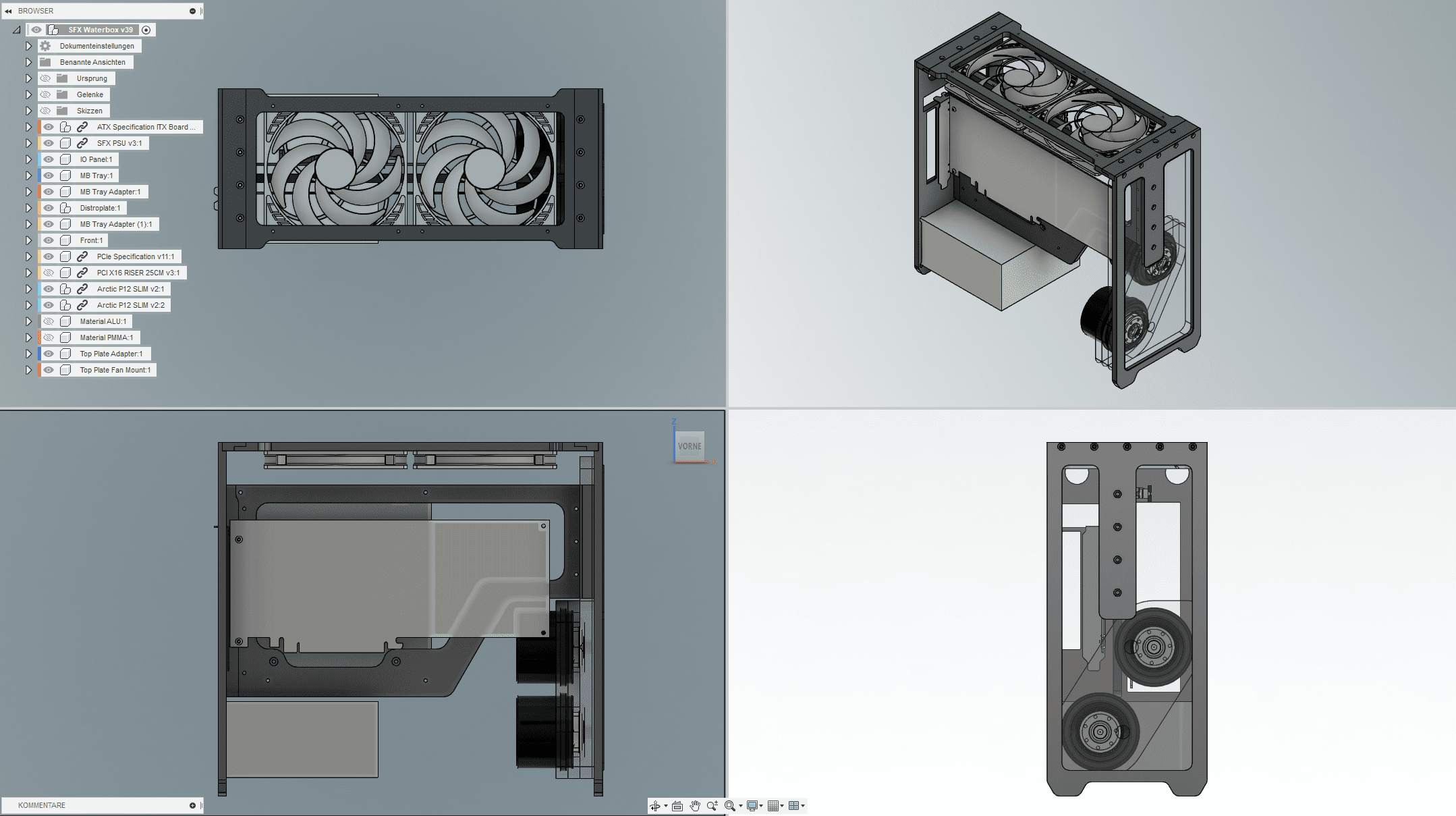Expand the Front:1 component node

click(x=28, y=240)
